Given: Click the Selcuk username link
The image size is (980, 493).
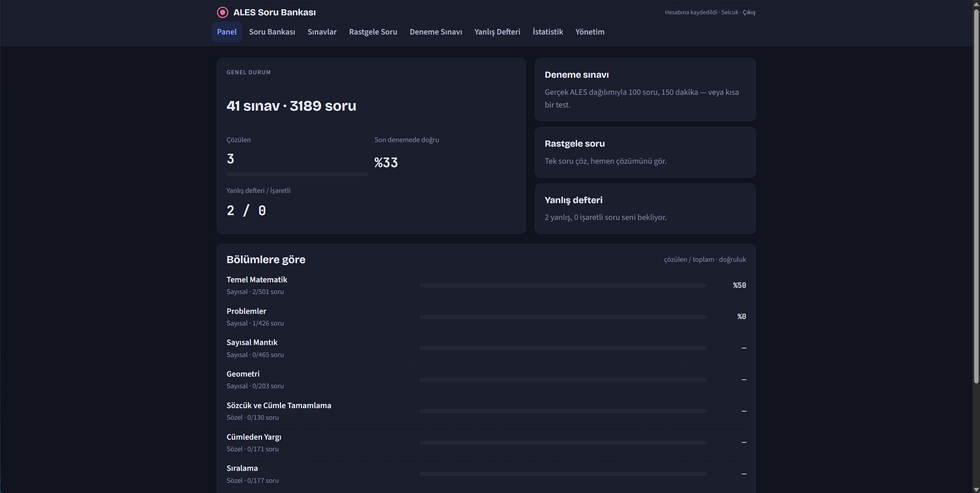Looking at the screenshot, I should 730,12.
